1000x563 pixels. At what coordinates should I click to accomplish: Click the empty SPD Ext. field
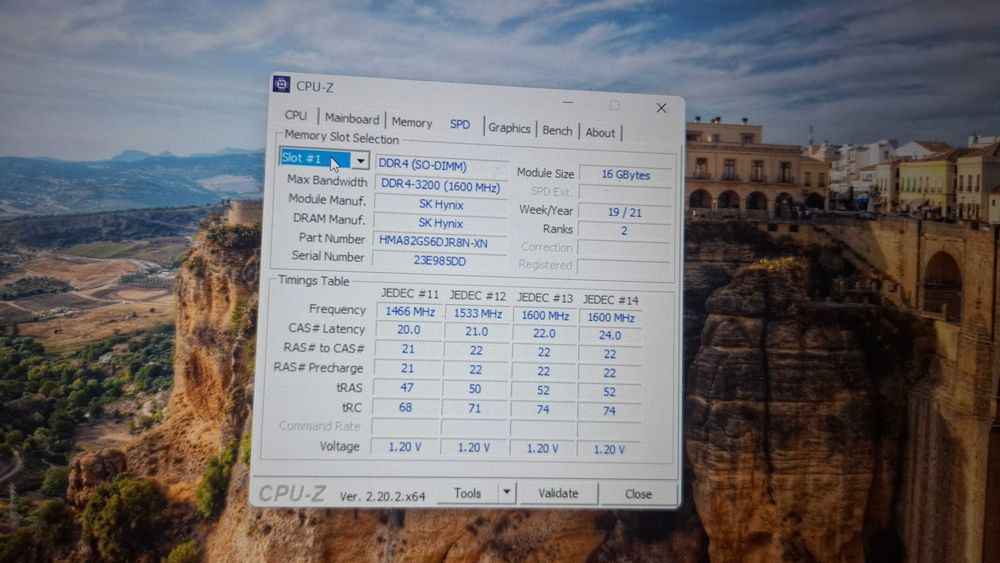(x=625, y=193)
